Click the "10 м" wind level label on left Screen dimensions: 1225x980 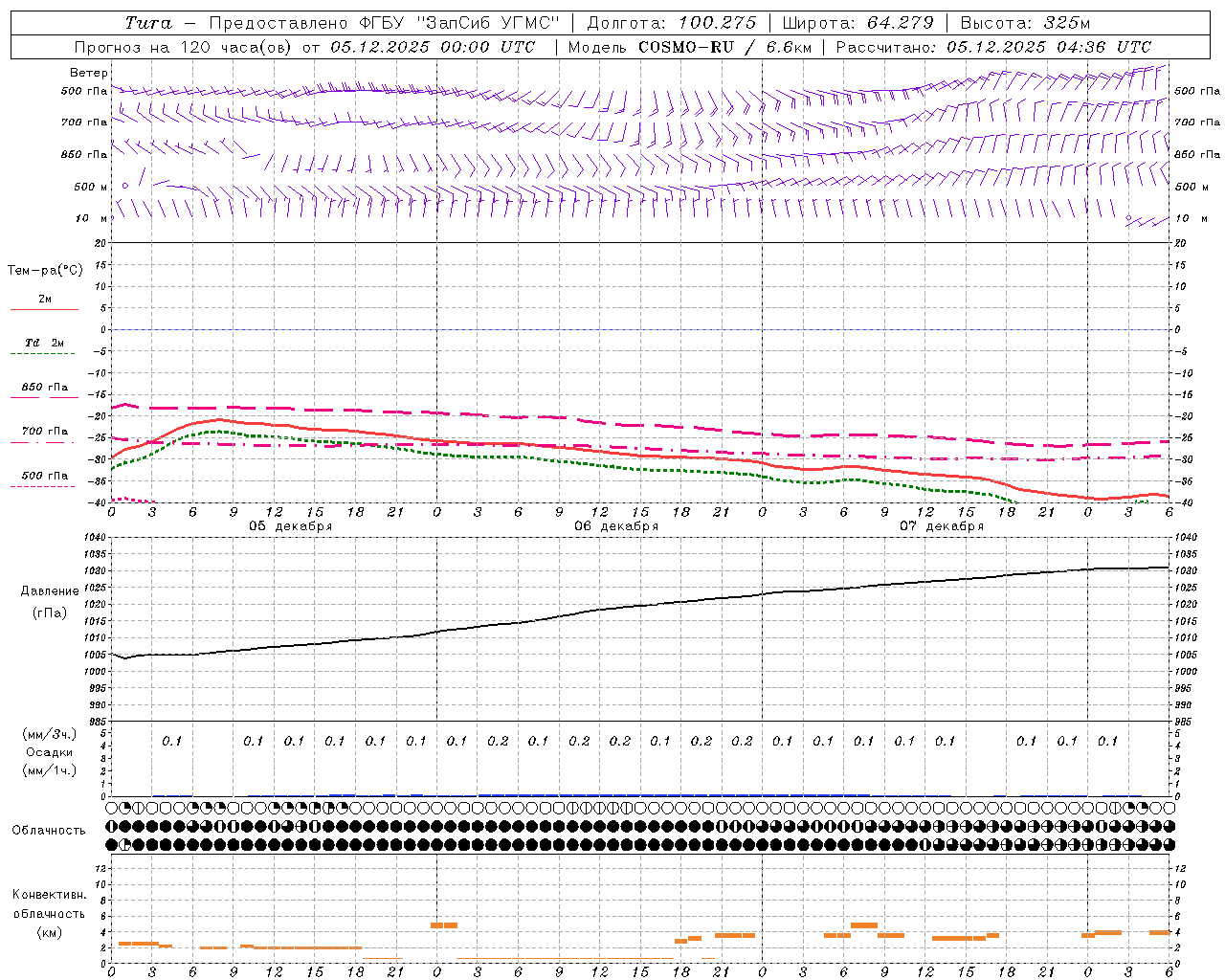coord(92,218)
